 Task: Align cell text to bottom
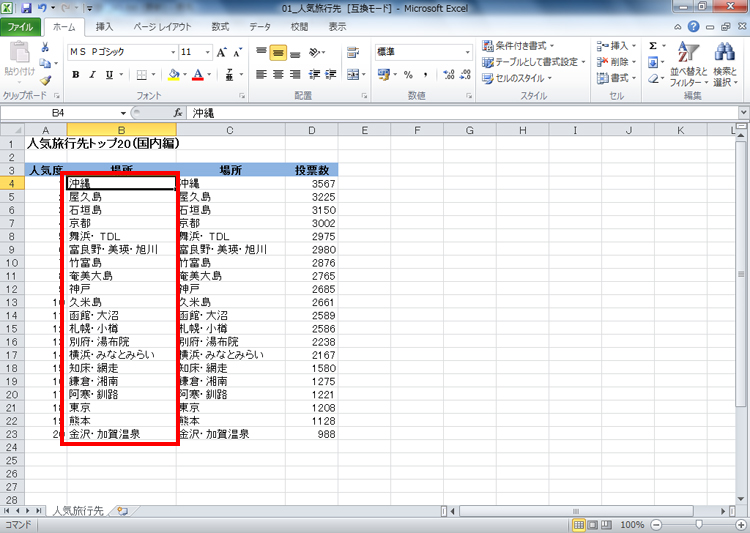[296, 53]
